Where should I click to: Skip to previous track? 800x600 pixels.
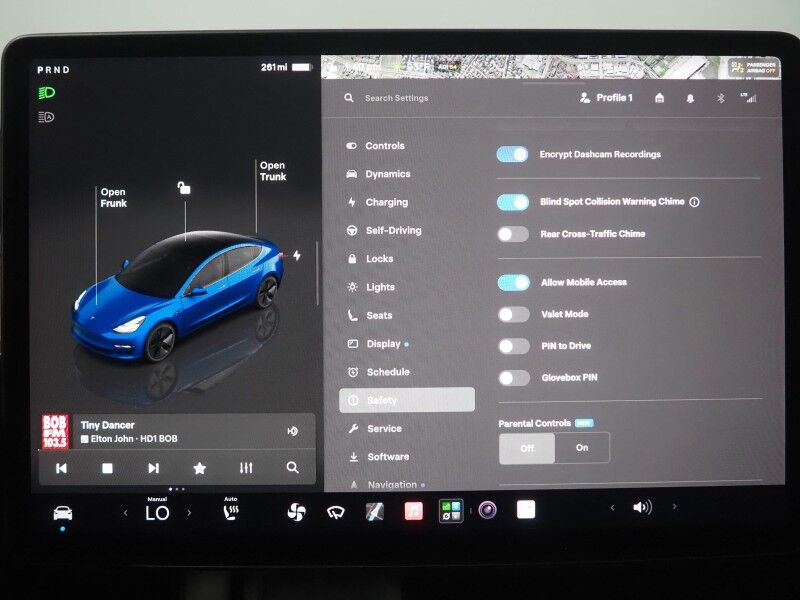click(x=61, y=468)
